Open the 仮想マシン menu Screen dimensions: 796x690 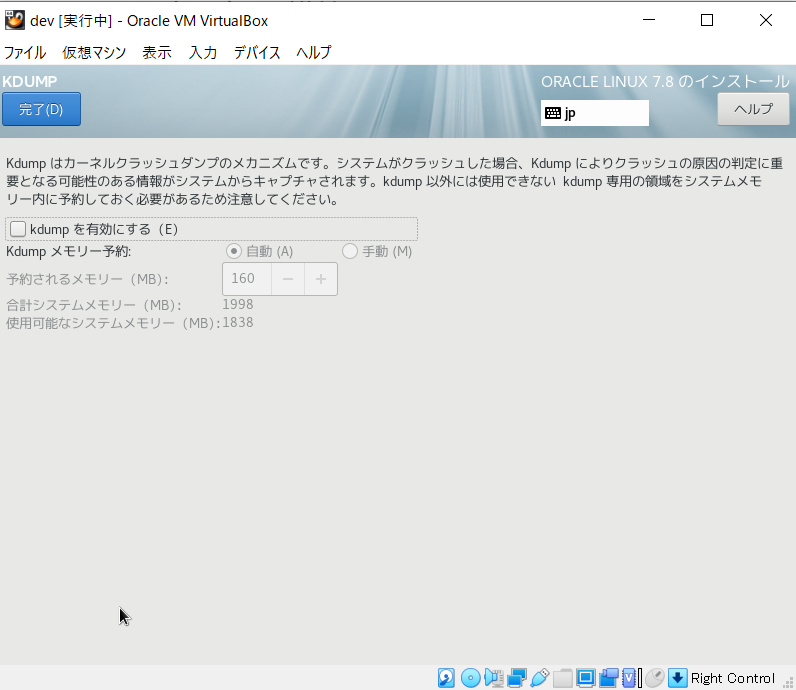coord(94,52)
